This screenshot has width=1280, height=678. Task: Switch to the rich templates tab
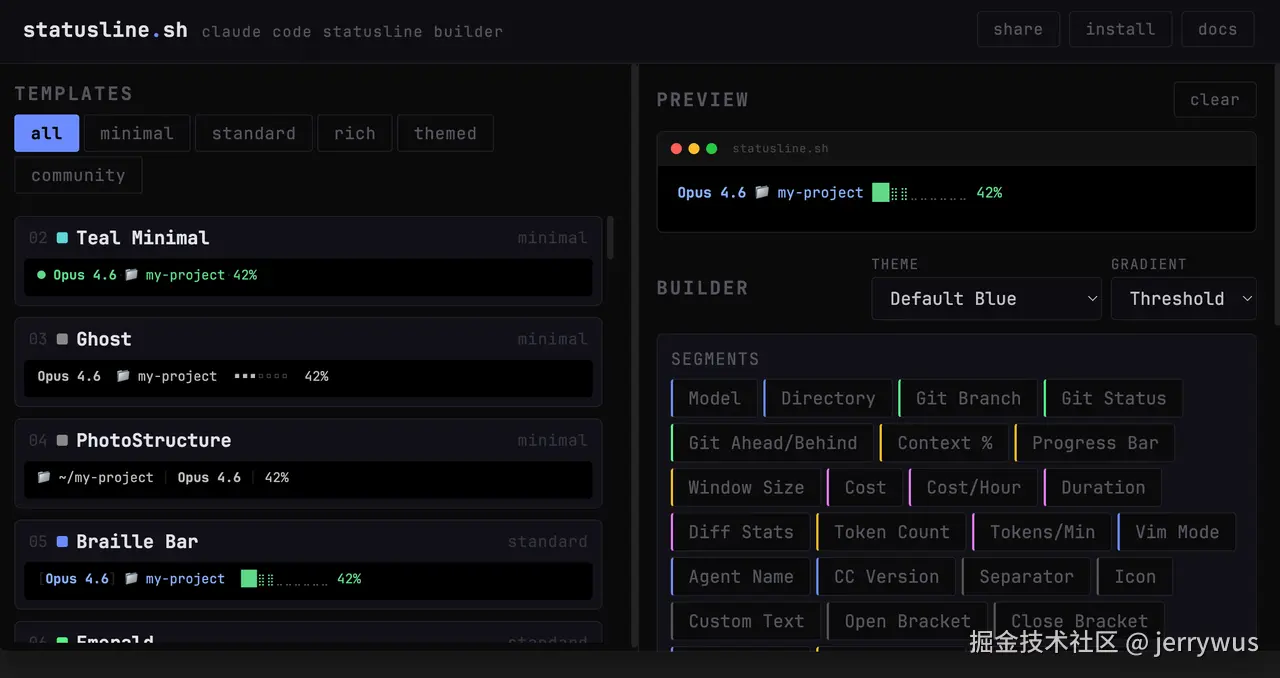tap(355, 133)
